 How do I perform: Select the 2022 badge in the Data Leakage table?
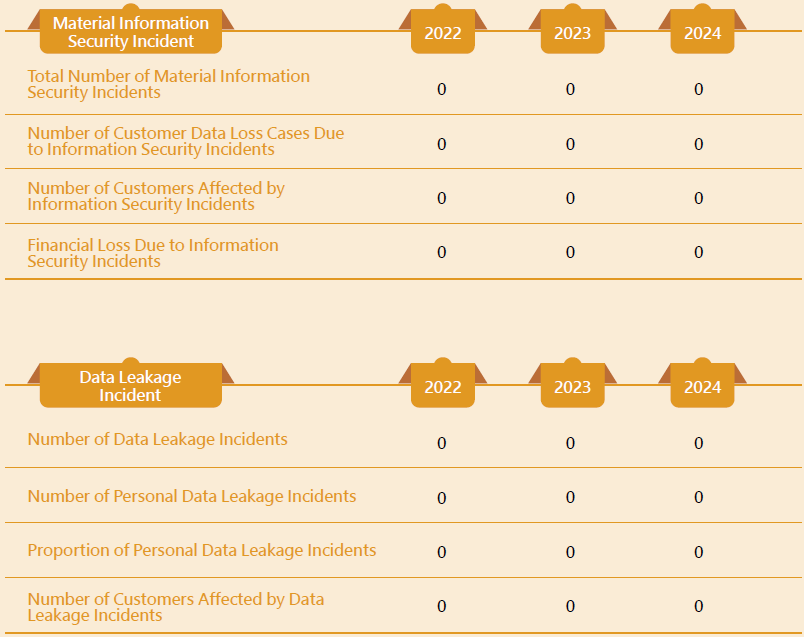443,386
